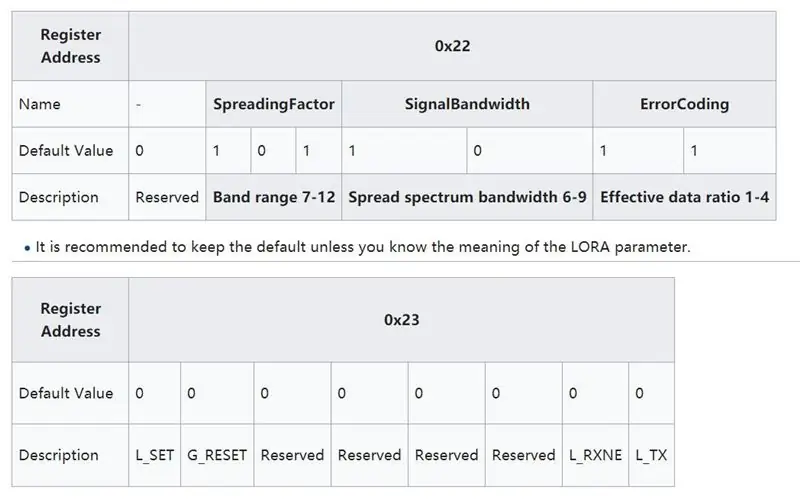
Task: Select the G_RESET description cell
Action: 217,455
